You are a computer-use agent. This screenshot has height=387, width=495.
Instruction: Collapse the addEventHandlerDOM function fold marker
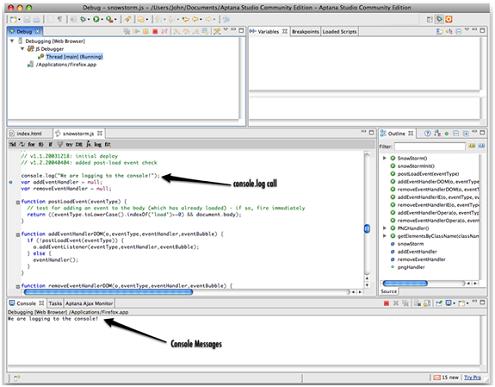[x=18, y=235]
